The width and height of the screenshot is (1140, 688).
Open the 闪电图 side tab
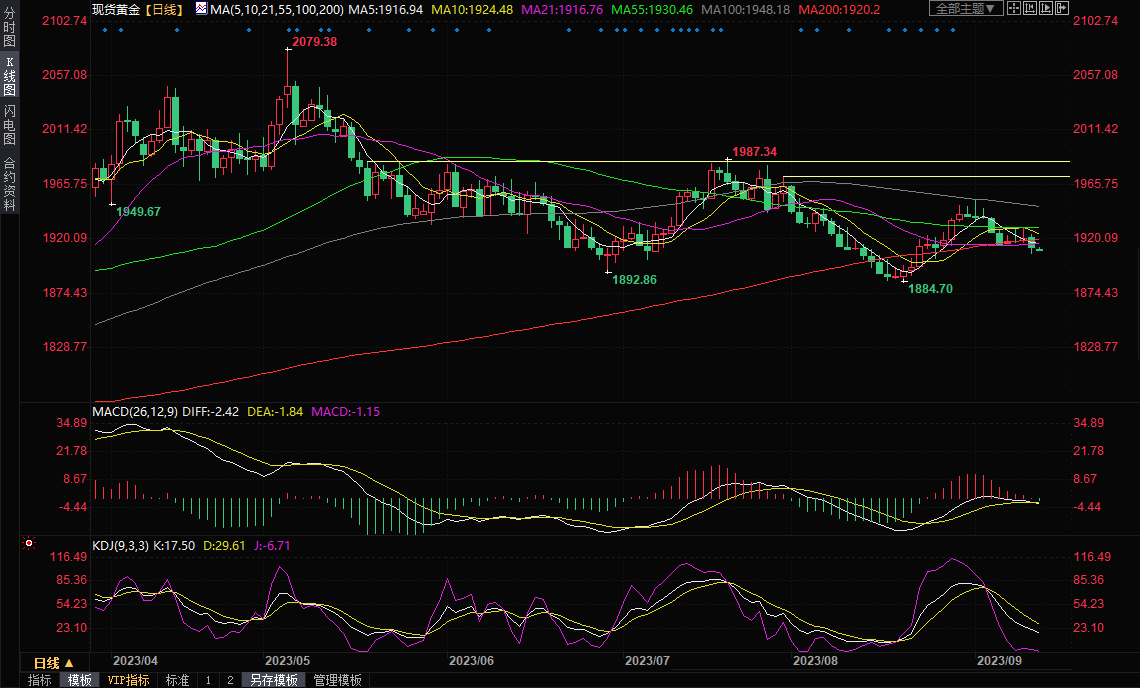pyautogui.click(x=9, y=124)
